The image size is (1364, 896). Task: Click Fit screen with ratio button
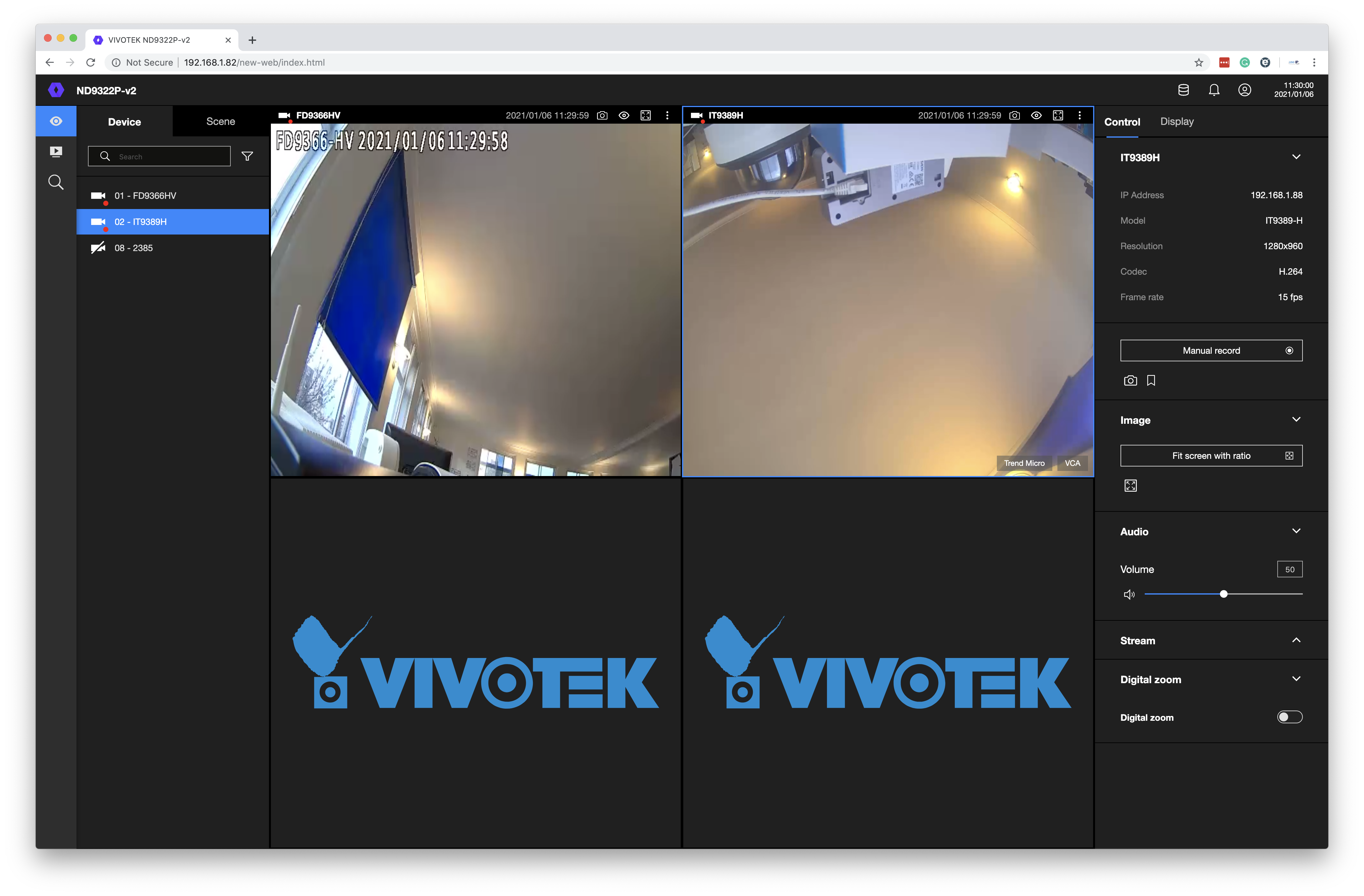pos(1211,456)
